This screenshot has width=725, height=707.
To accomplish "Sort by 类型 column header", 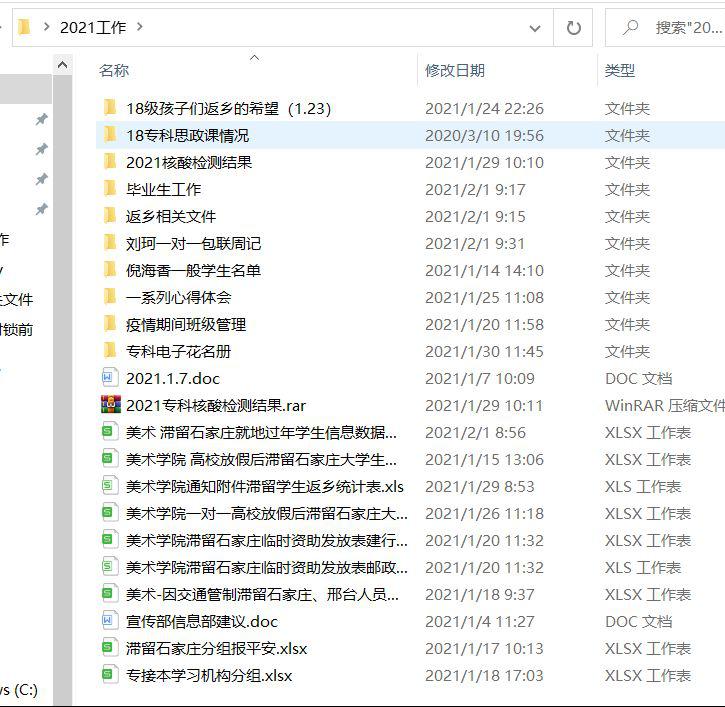I will (x=620, y=71).
